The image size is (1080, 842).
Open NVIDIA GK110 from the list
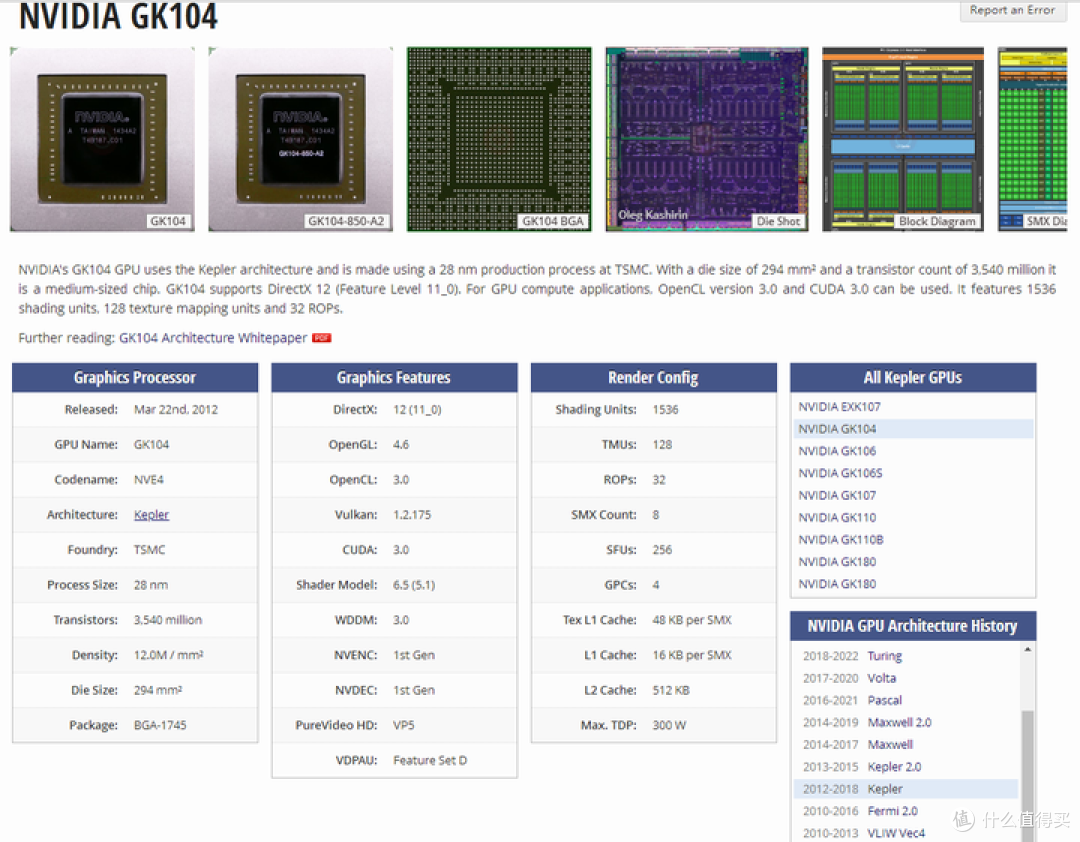click(x=837, y=517)
